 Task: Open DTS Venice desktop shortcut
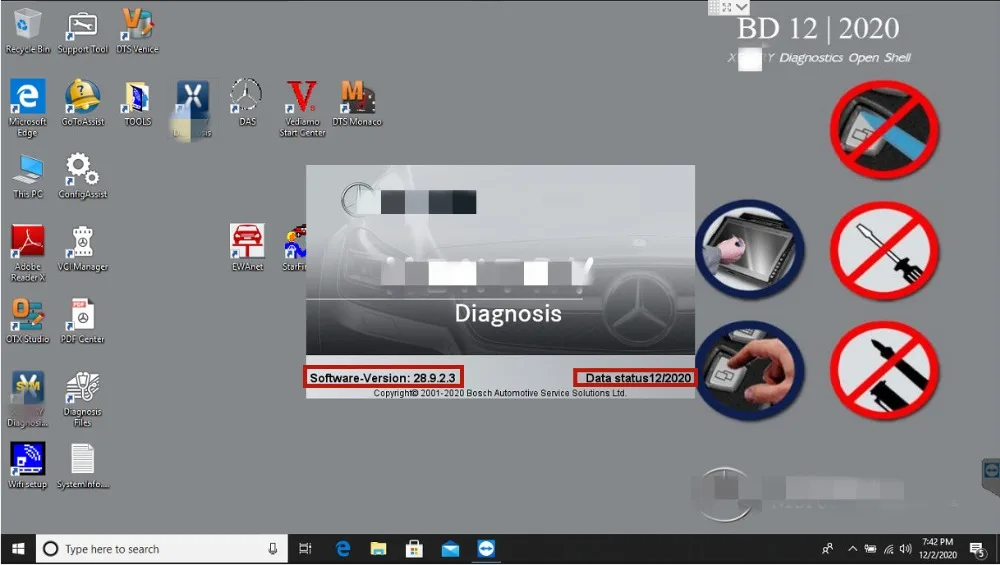click(137, 31)
